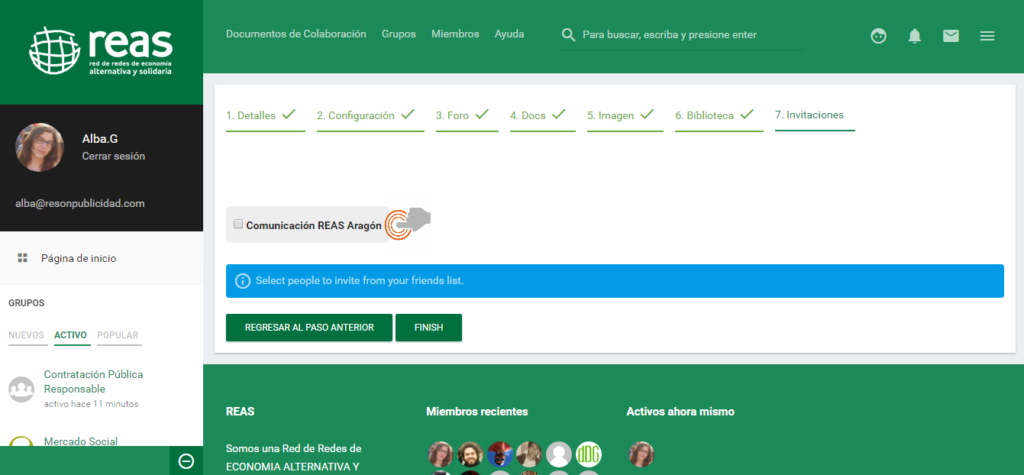Click the Página de inicio grid icon
Viewport: 1024px width, 475px height.
(22, 258)
